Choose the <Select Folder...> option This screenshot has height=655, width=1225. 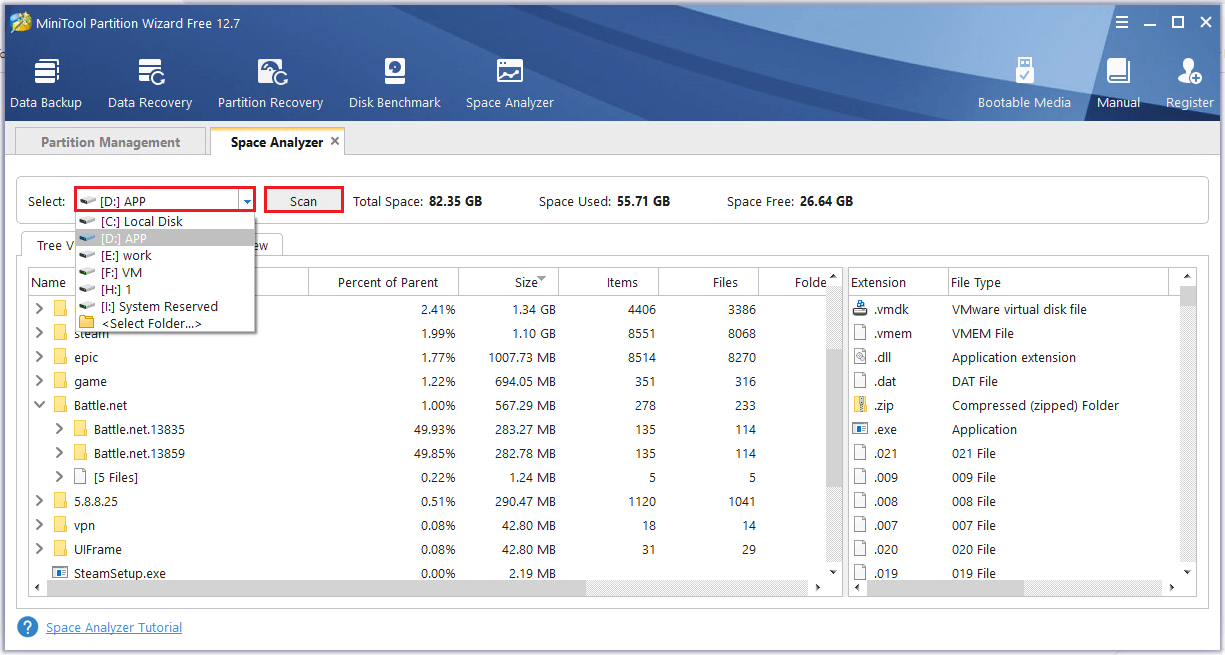pyautogui.click(x=165, y=323)
